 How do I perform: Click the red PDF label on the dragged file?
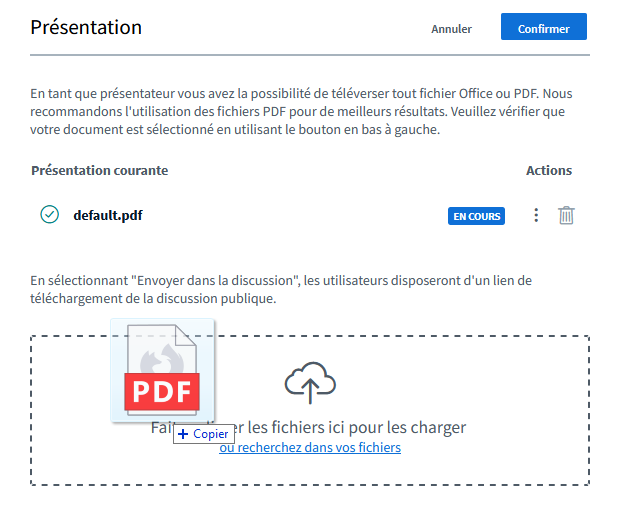coord(162,391)
